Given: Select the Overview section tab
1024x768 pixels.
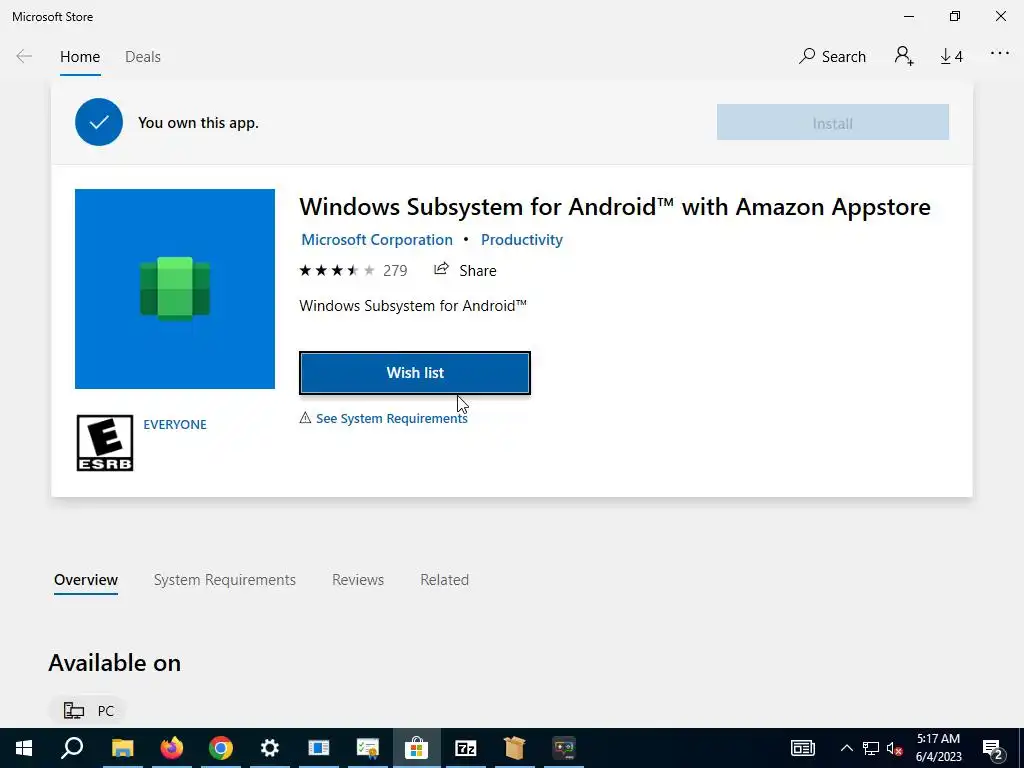Looking at the screenshot, I should click(86, 580).
